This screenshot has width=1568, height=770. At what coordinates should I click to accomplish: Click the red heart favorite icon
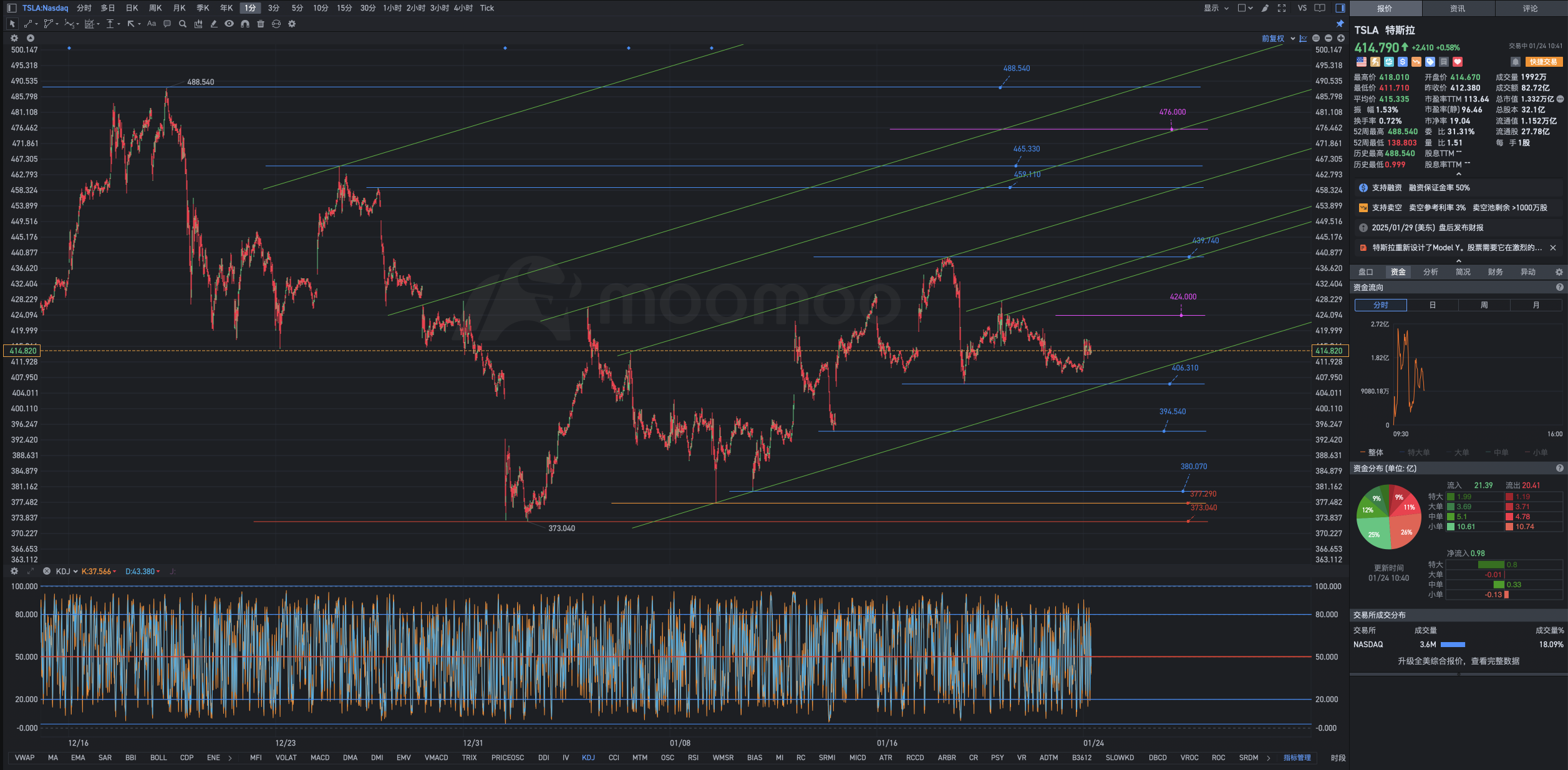click(x=1458, y=62)
